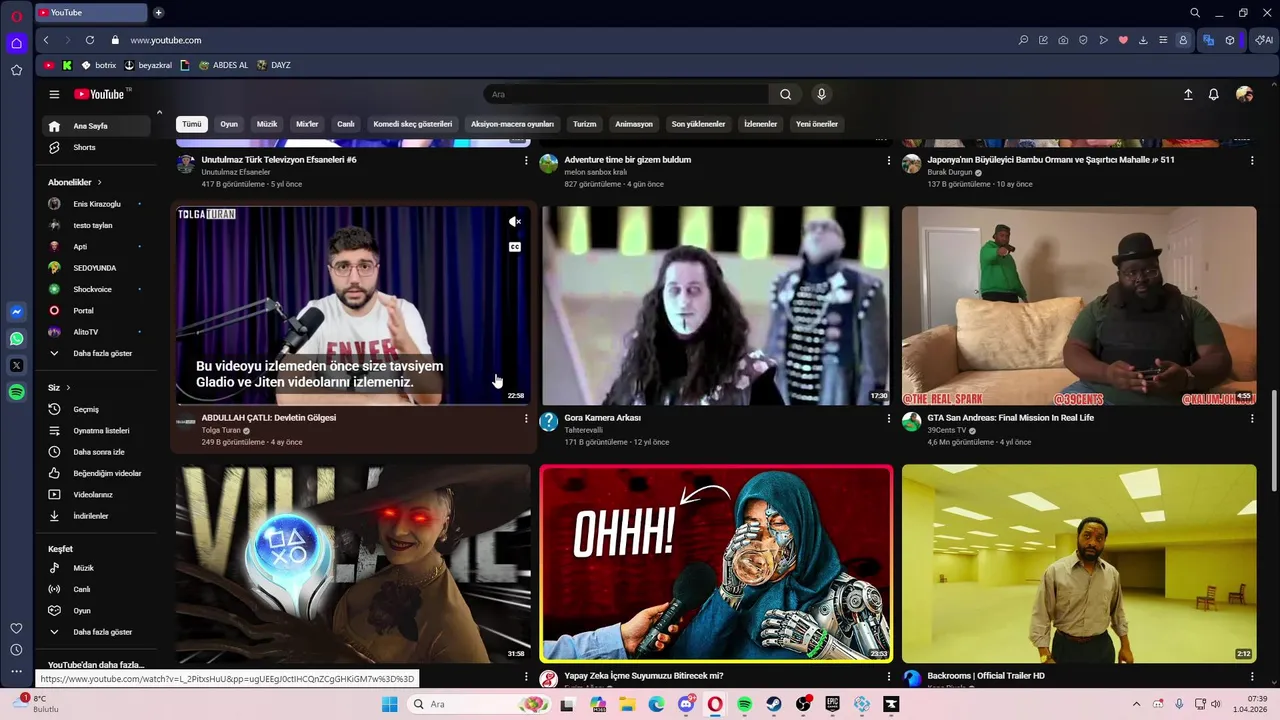Image resolution: width=1280 pixels, height=720 pixels.
Task: Open the DAYZ bookmark
Action: pos(273,65)
